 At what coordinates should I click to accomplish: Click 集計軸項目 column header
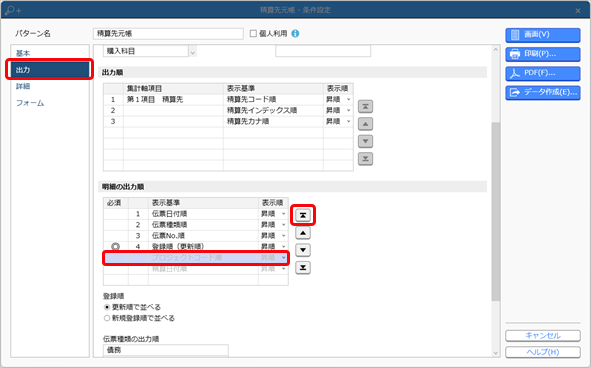tap(173, 89)
